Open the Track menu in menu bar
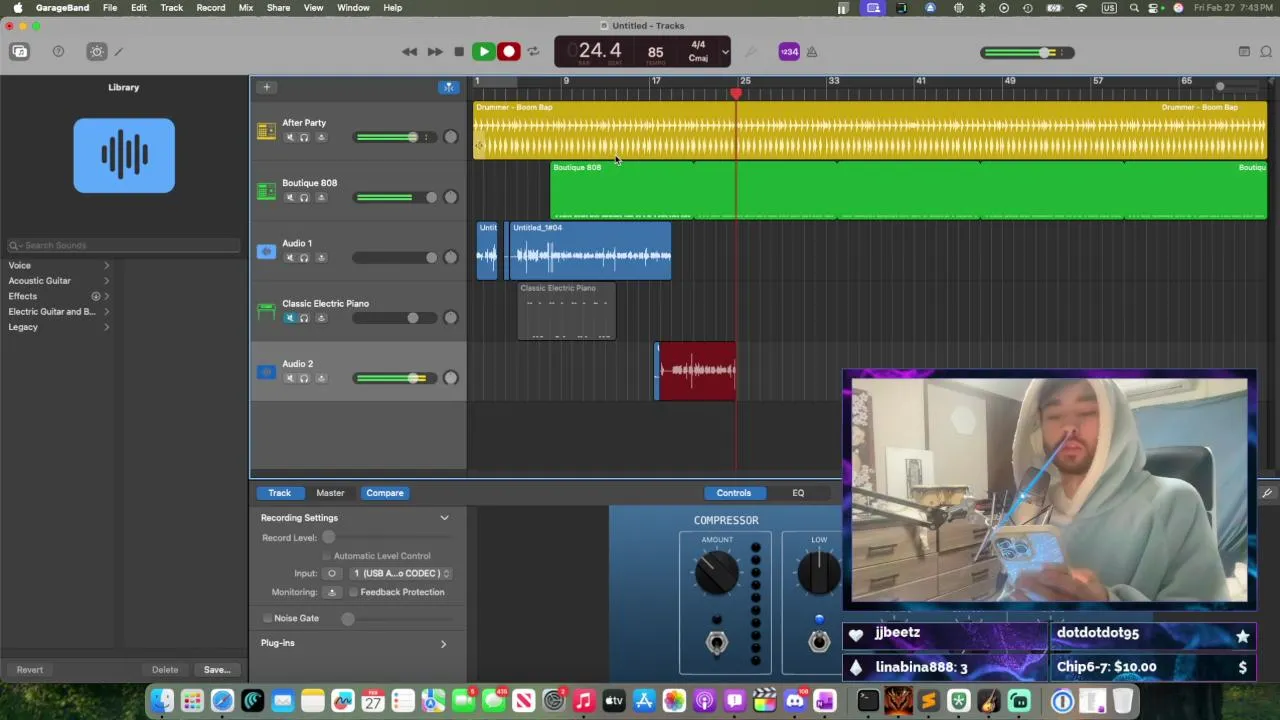This screenshot has height=720, width=1280. [x=172, y=8]
